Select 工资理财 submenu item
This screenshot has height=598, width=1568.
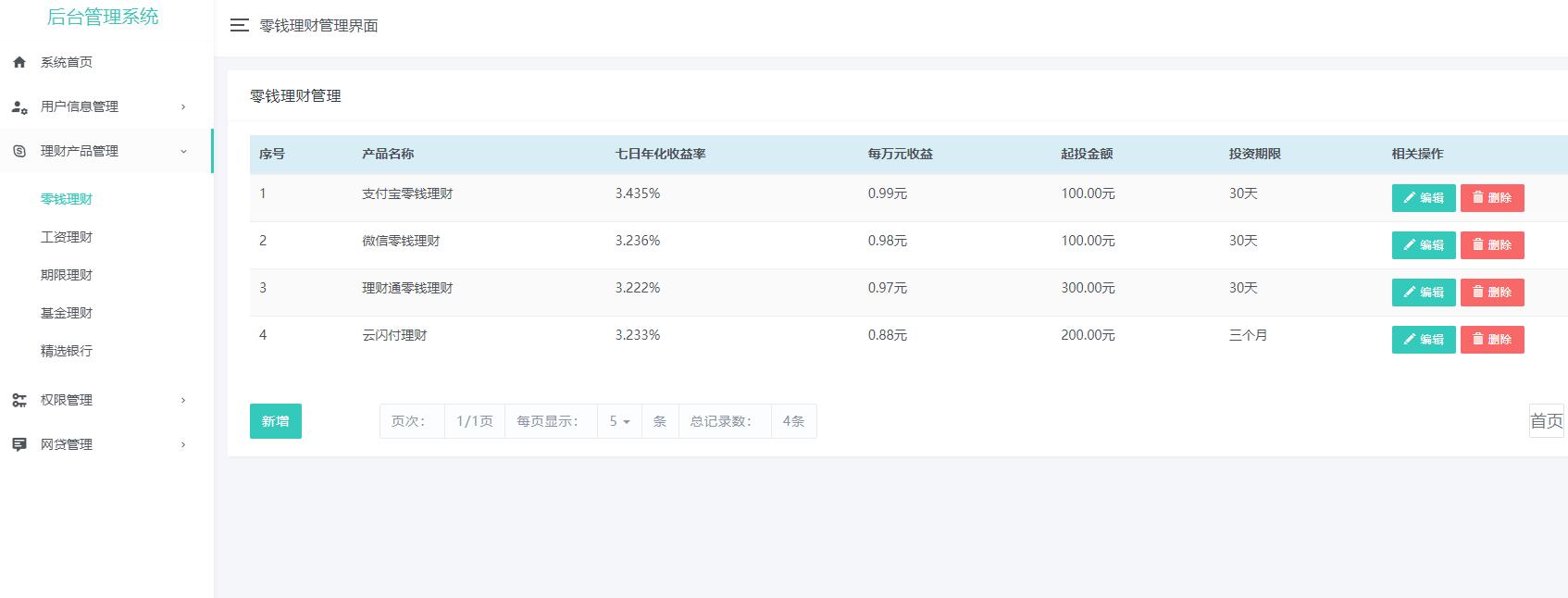coord(67,237)
